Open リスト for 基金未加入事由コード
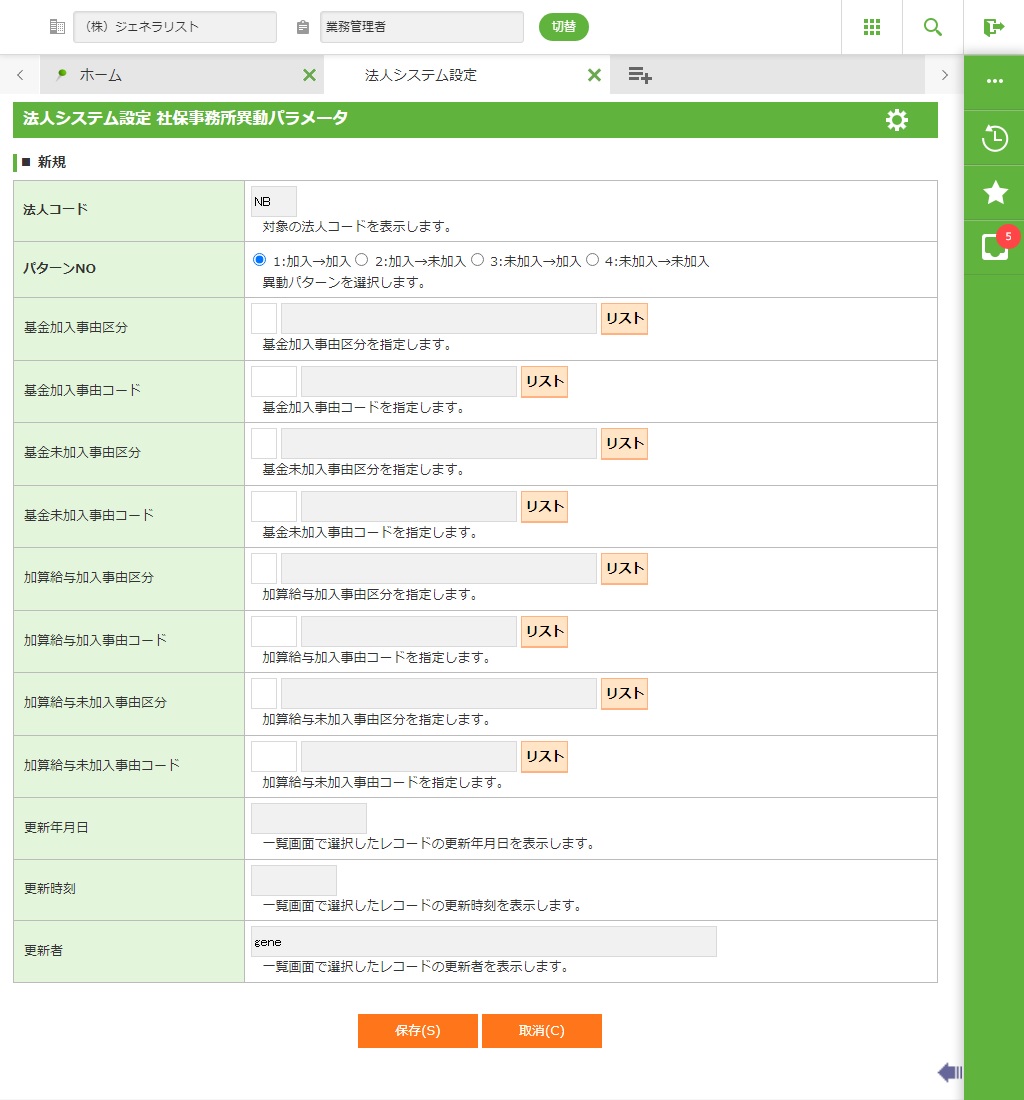Image resolution: width=1024 pixels, height=1100 pixels. 544,507
